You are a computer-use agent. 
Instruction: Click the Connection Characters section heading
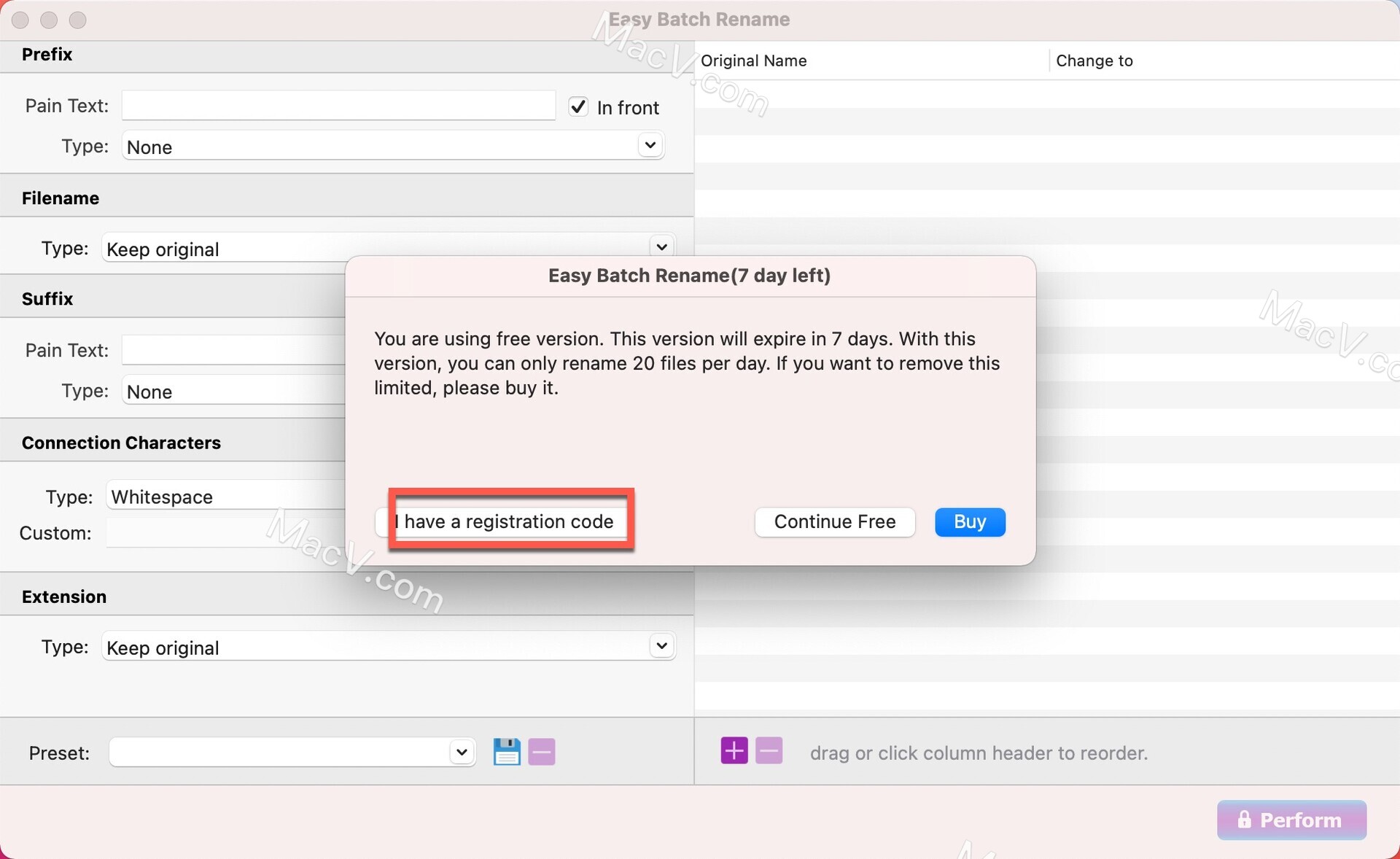pos(121,443)
